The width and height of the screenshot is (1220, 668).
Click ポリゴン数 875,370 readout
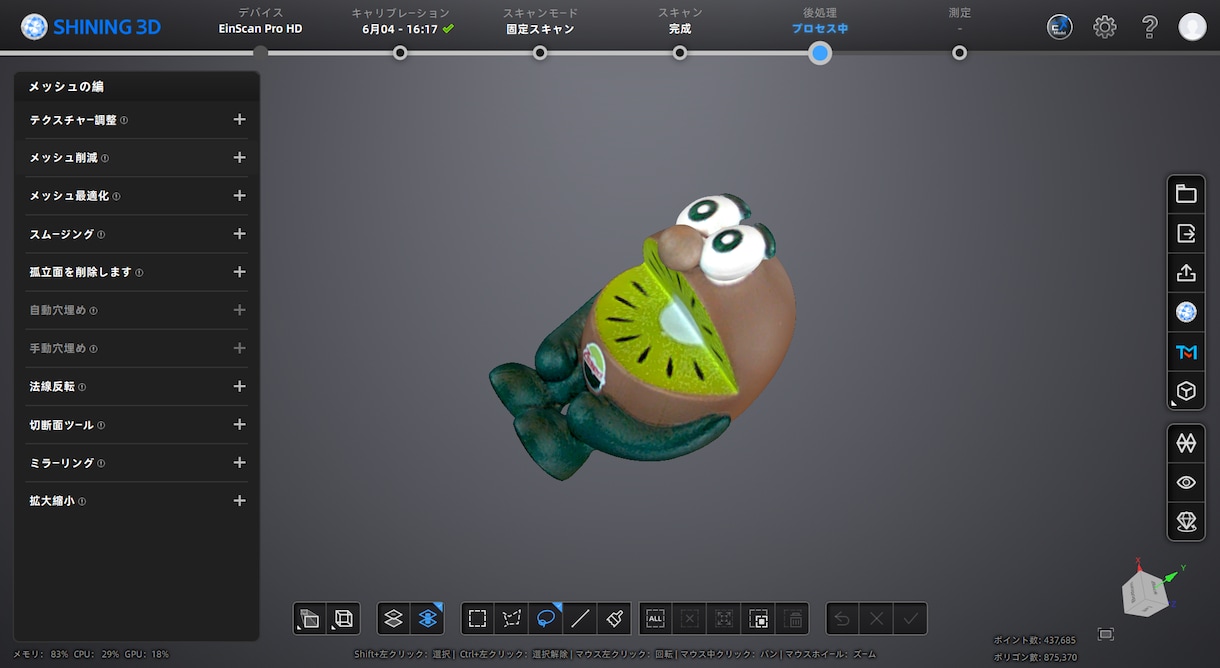click(1035, 657)
